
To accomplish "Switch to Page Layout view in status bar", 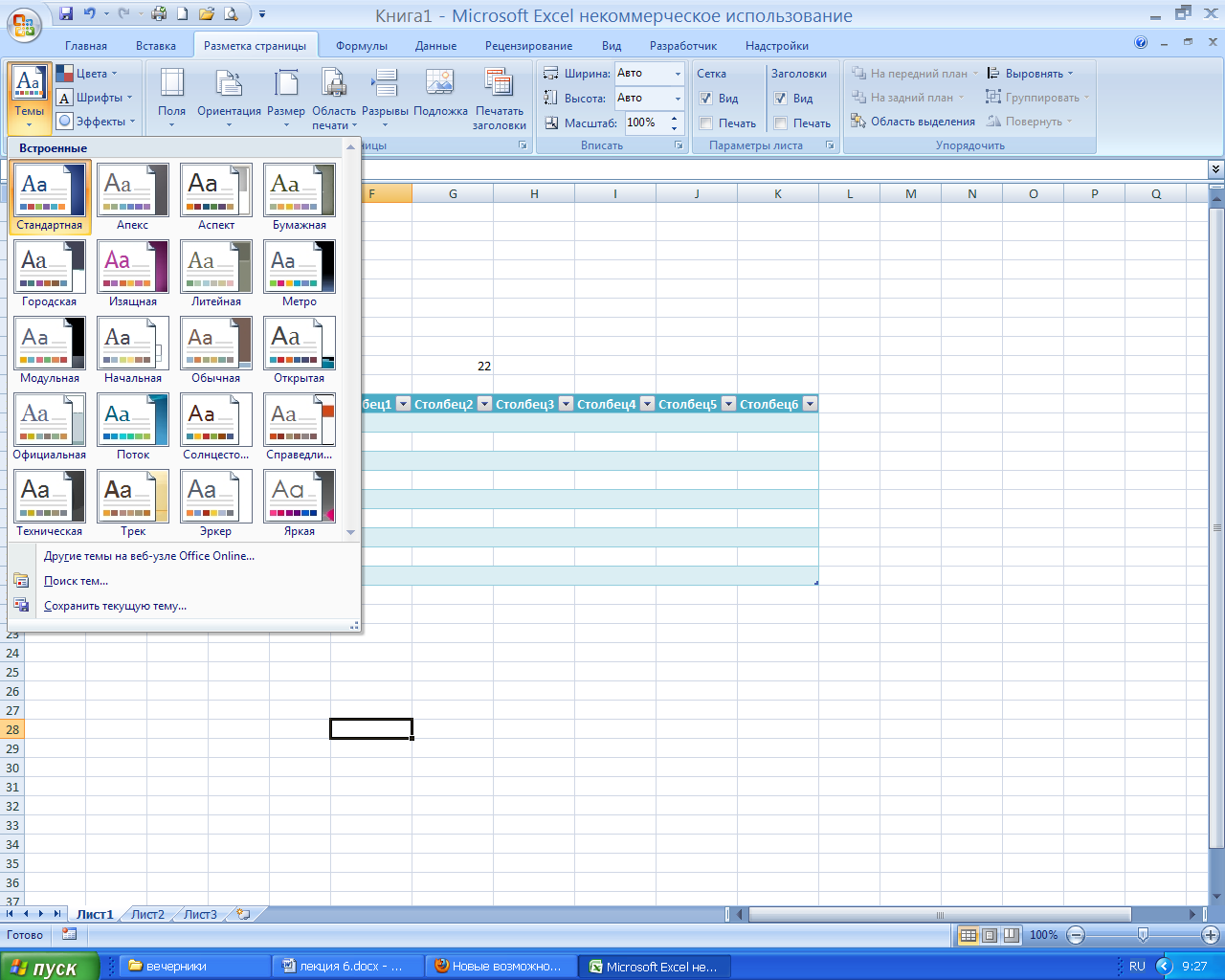I will (x=990, y=935).
